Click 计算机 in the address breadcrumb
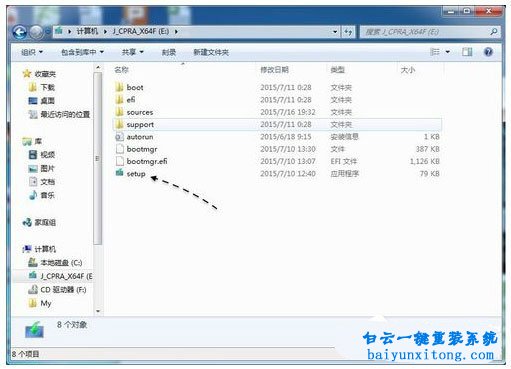Screen dimensions: 511x369 [87, 31]
